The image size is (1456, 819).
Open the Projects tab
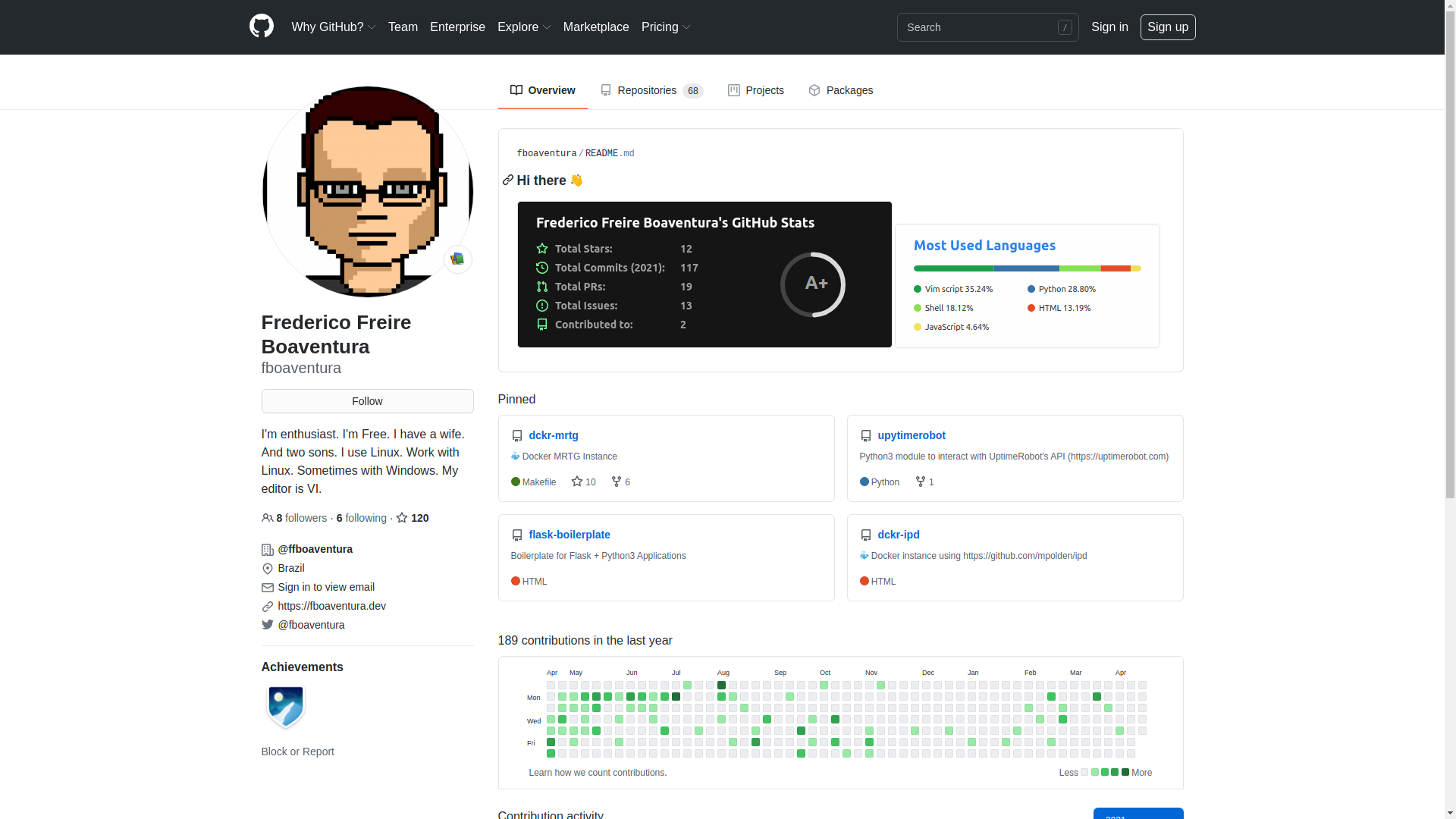point(756,90)
